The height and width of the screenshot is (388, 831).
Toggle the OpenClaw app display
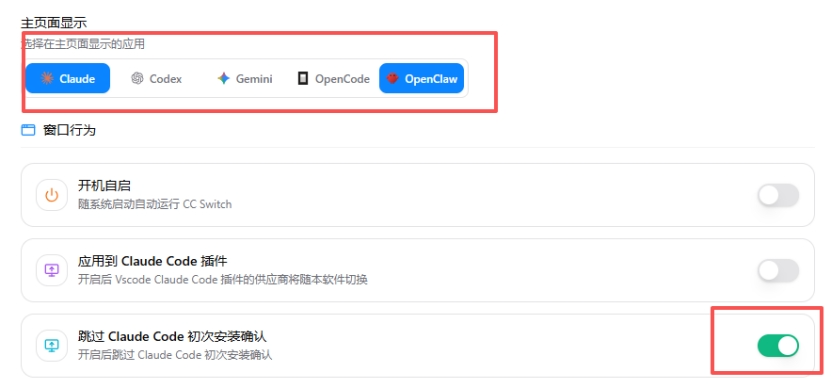click(422, 78)
